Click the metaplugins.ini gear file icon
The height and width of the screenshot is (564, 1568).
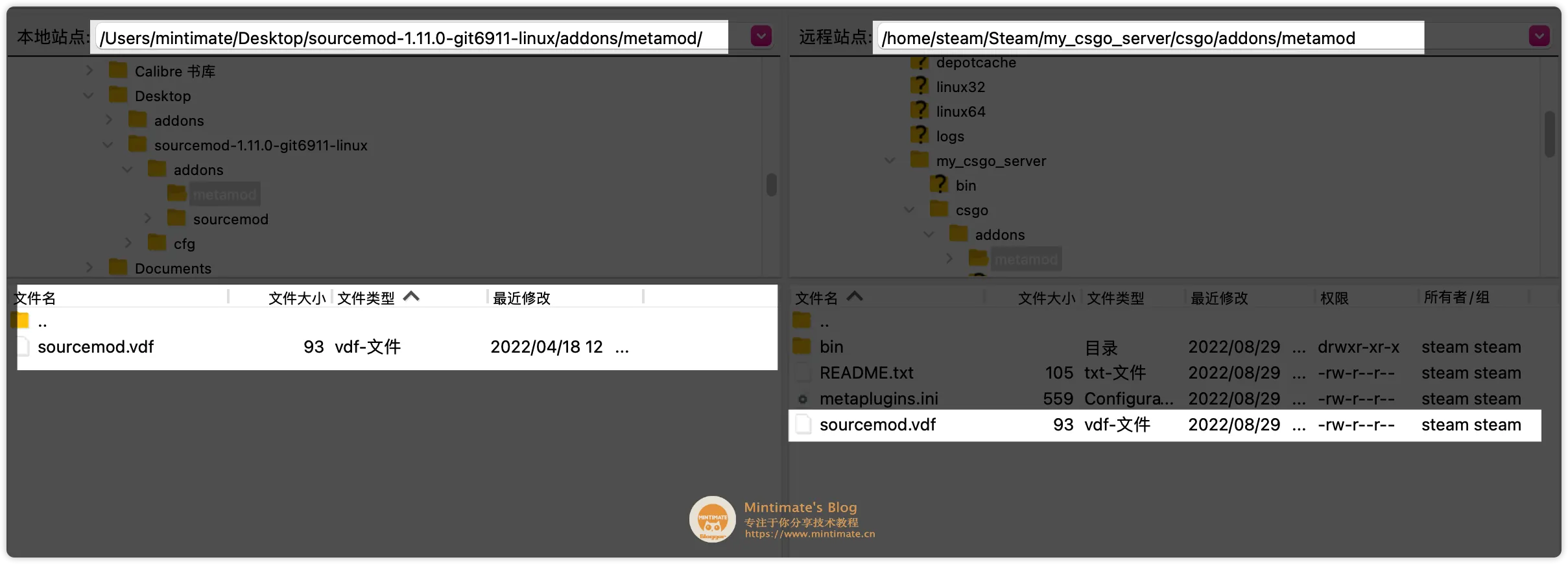[803, 399]
